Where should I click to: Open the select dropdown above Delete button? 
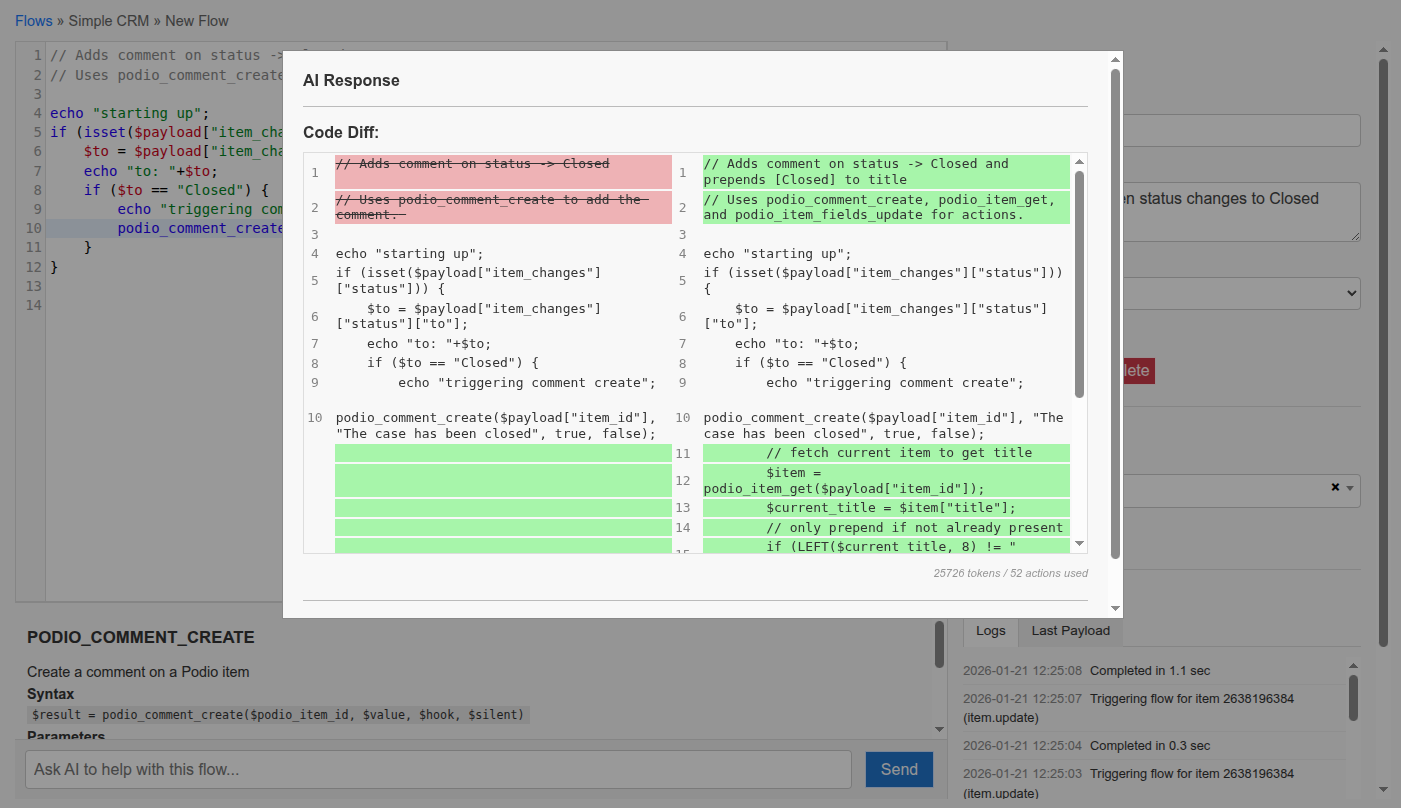pos(1240,293)
